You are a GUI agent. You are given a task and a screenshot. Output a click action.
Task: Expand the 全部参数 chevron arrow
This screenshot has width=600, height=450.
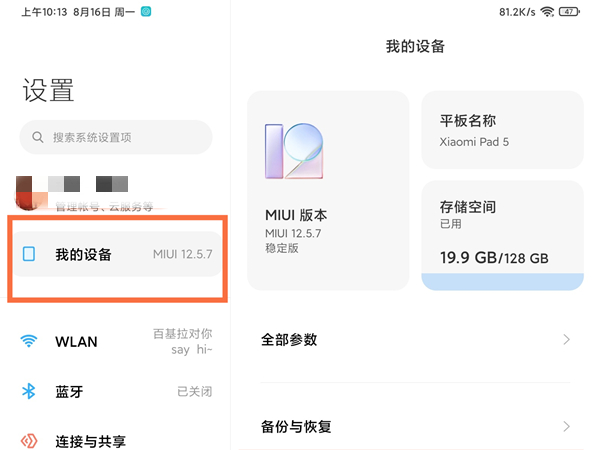click(566, 340)
